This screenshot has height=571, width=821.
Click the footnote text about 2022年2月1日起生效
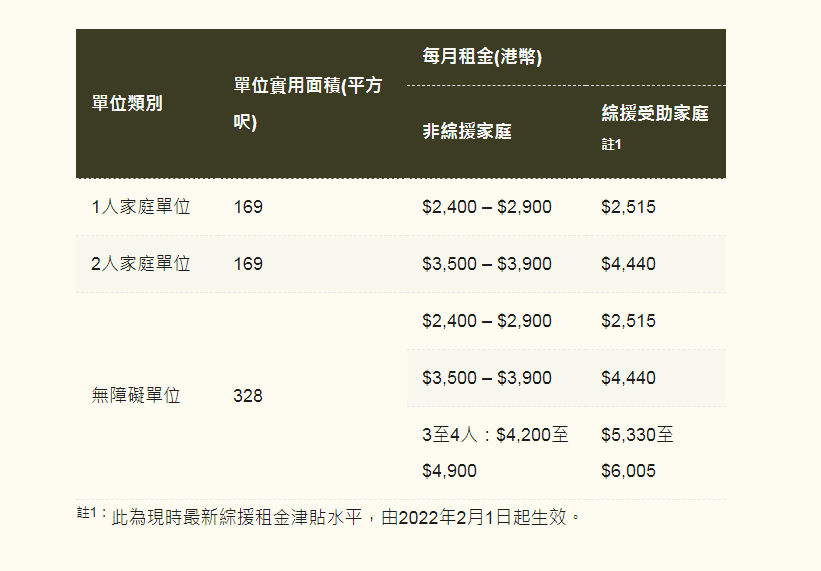tap(346, 518)
